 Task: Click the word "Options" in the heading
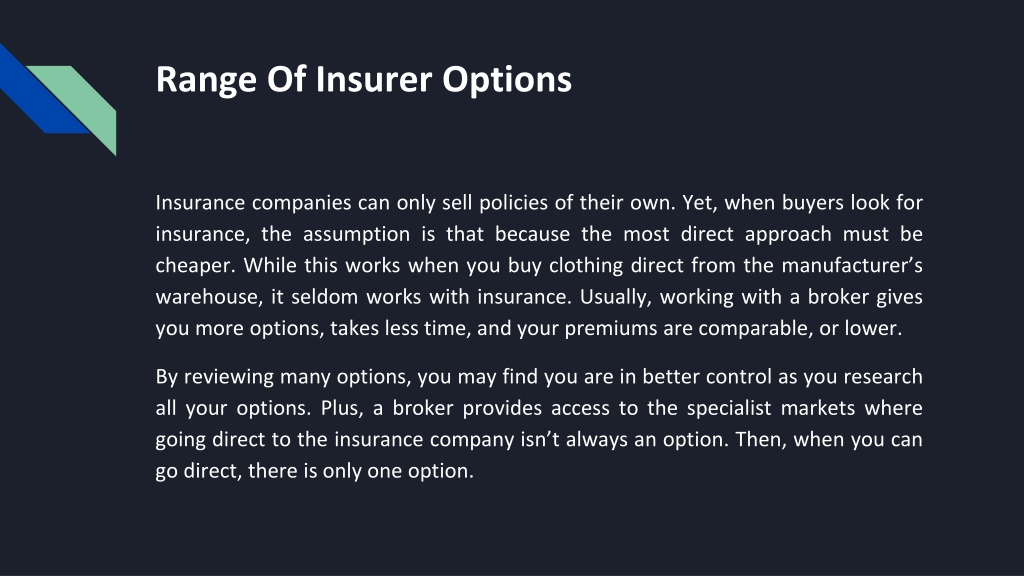pyautogui.click(x=507, y=80)
